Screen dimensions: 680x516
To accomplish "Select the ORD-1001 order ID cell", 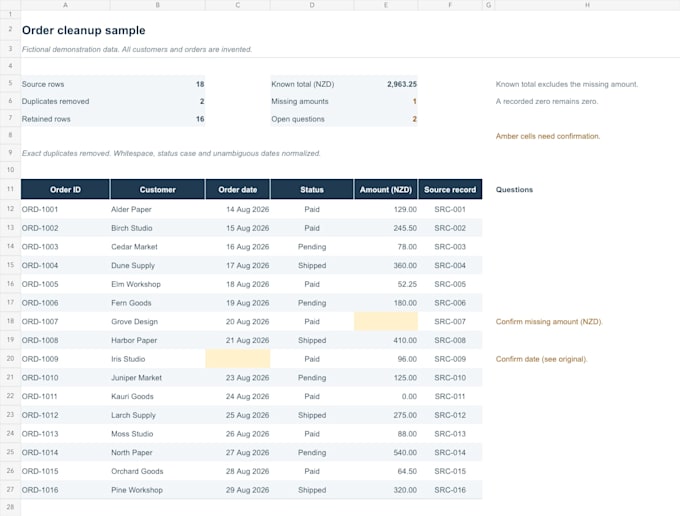I will click(x=65, y=209).
